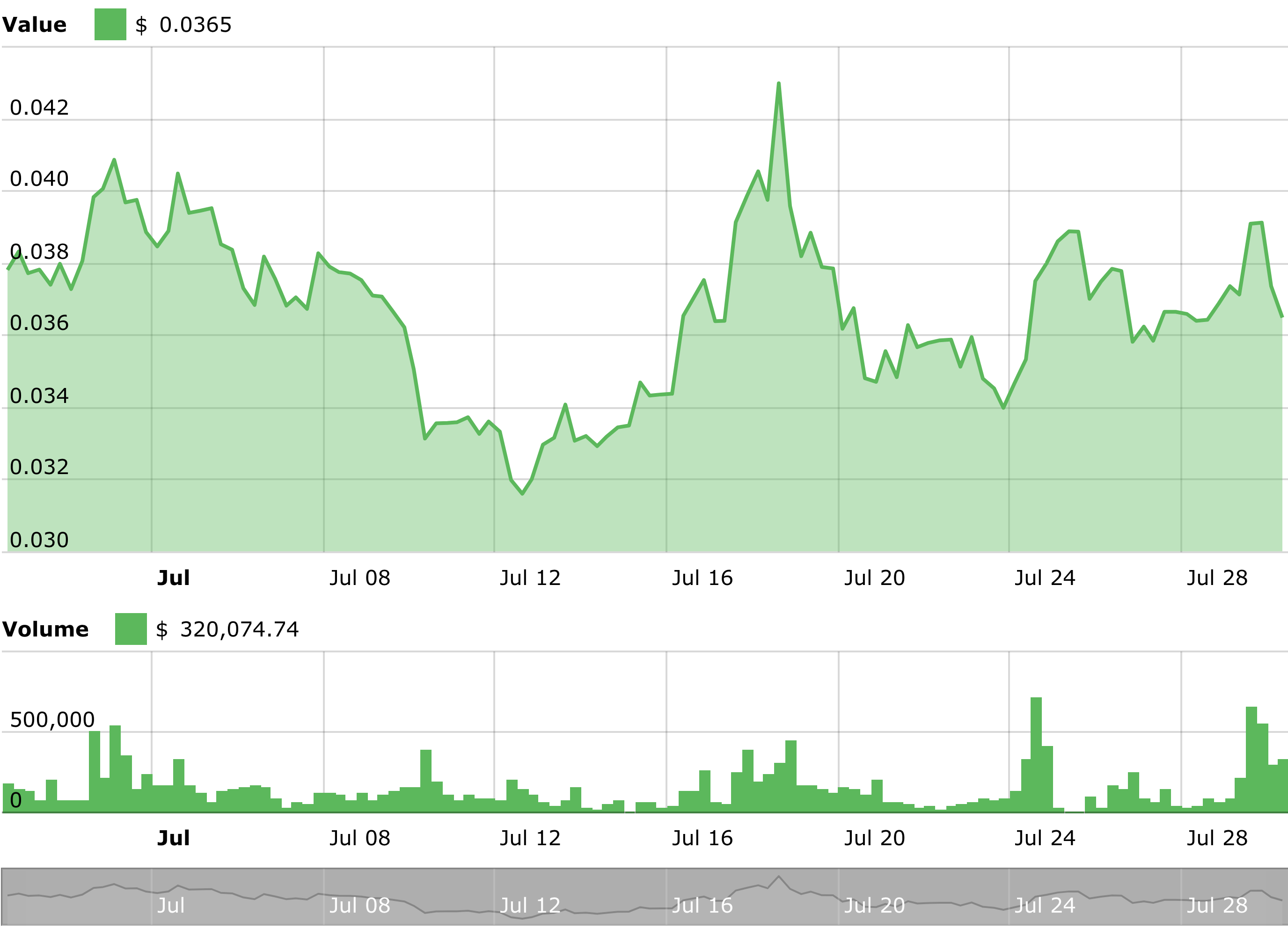Click the Jul 20 marker in the gray range navigator
The height and width of the screenshot is (936, 1288).
pos(875,905)
